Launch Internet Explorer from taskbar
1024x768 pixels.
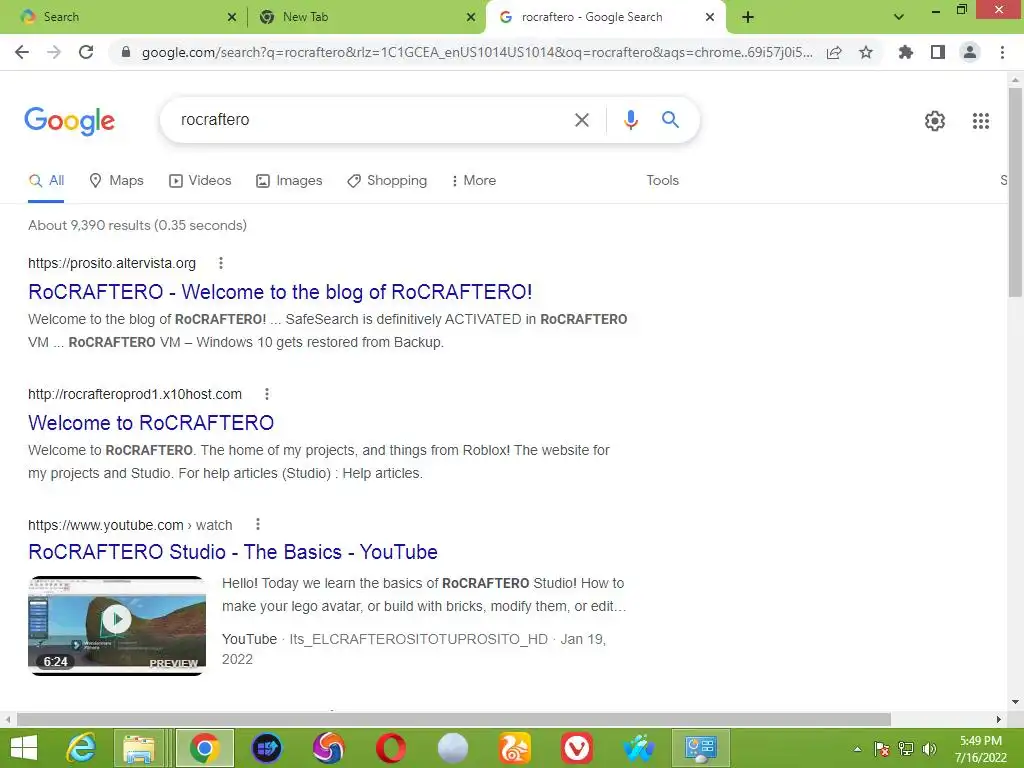[x=81, y=748]
